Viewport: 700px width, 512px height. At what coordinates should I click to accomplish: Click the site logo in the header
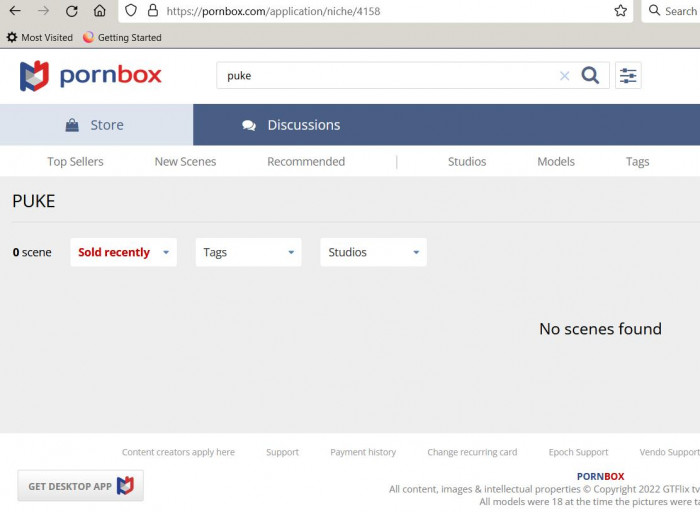coord(90,76)
